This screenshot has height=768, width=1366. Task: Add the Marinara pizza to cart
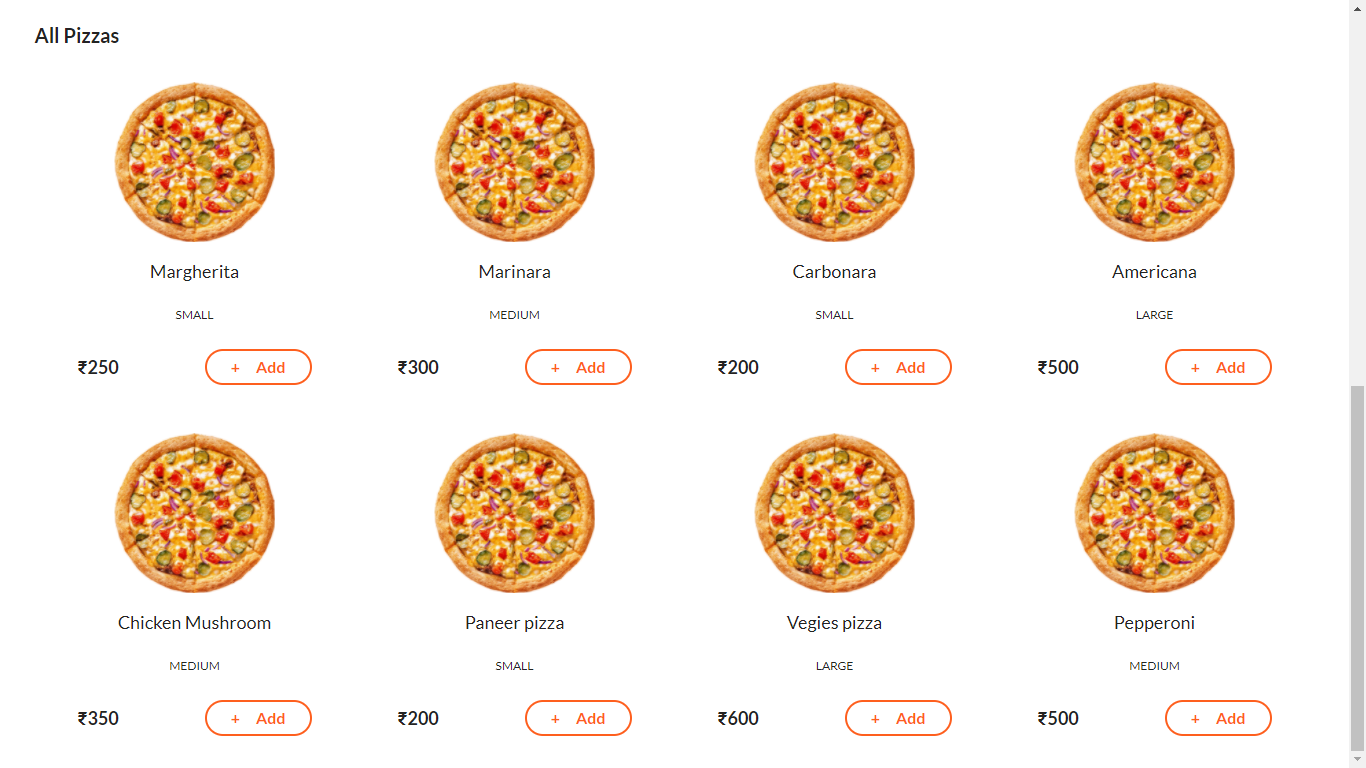578,367
